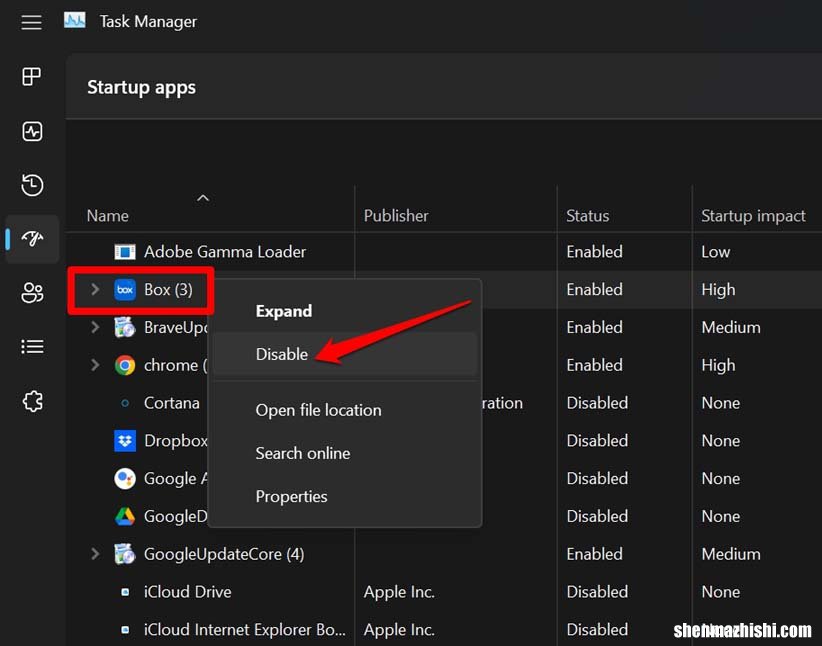Viewport: 822px width, 646px height.
Task: Choose Expand in the context menu
Action: [284, 311]
